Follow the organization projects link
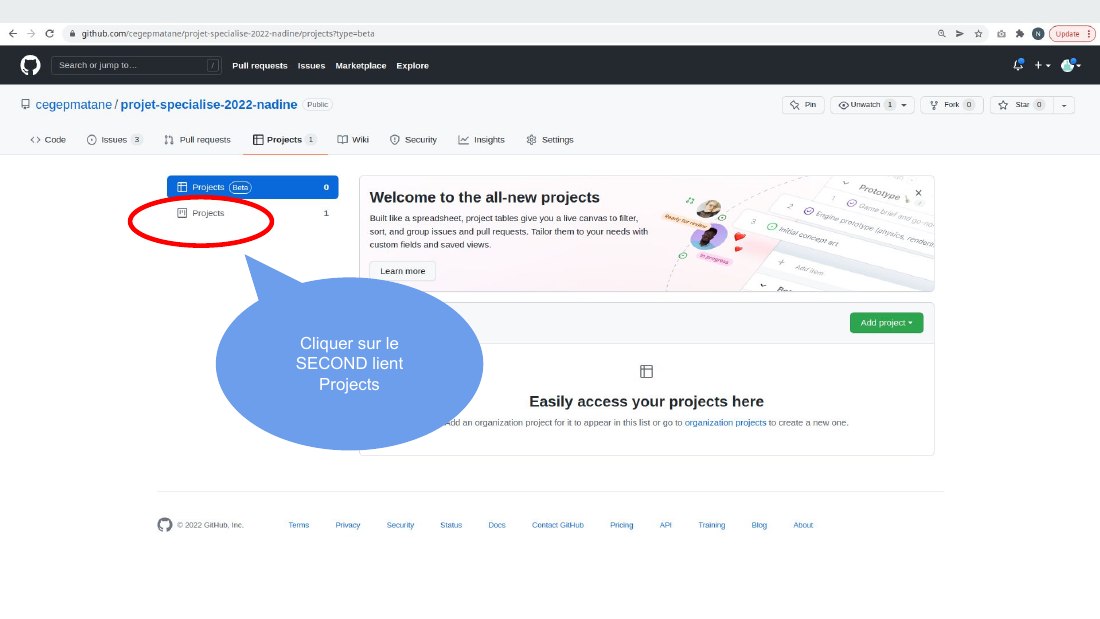 725,422
